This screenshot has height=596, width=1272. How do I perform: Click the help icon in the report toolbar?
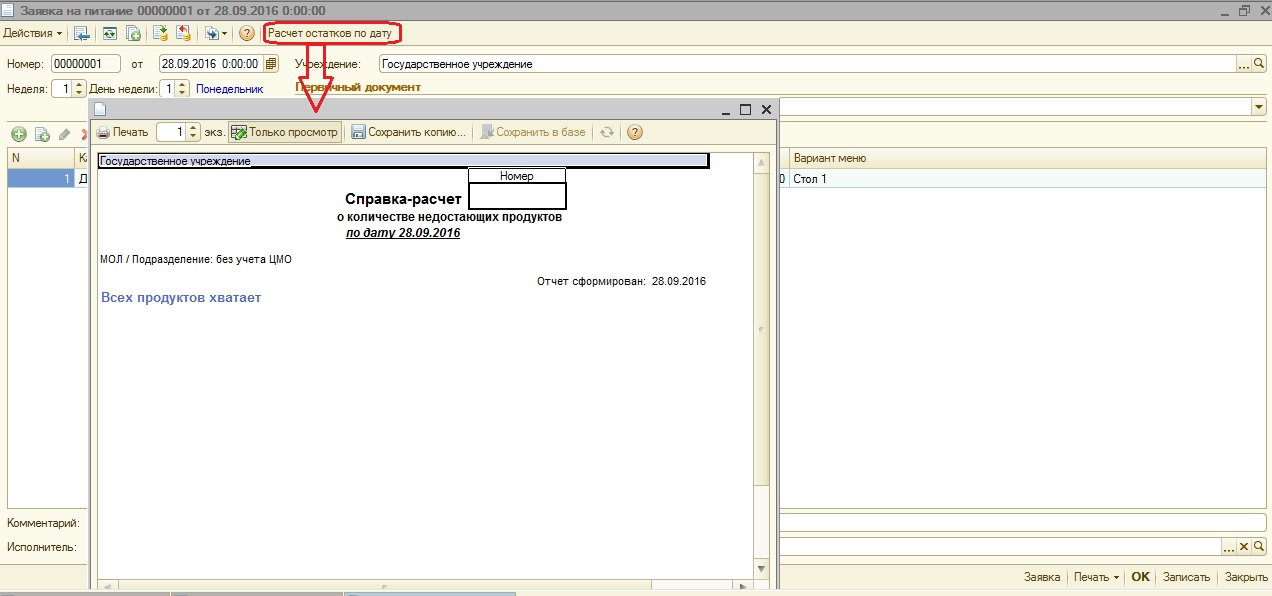coord(634,132)
